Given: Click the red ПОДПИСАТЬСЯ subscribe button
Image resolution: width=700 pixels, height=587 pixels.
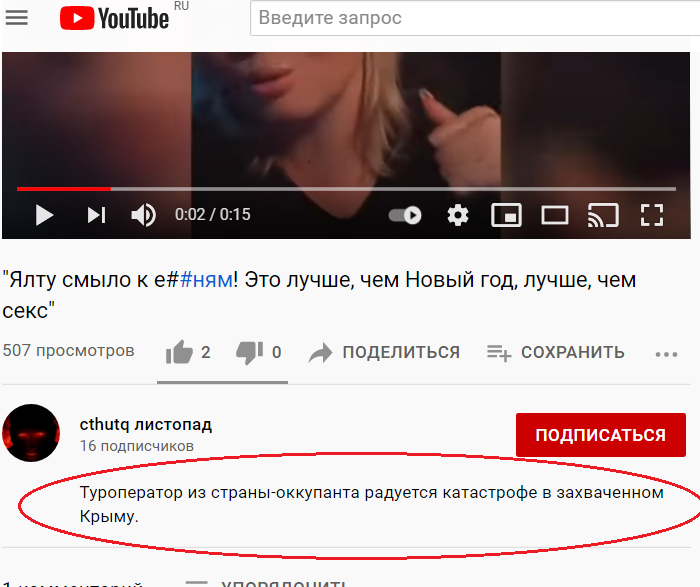Looking at the screenshot, I should pyautogui.click(x=601, y=435).
